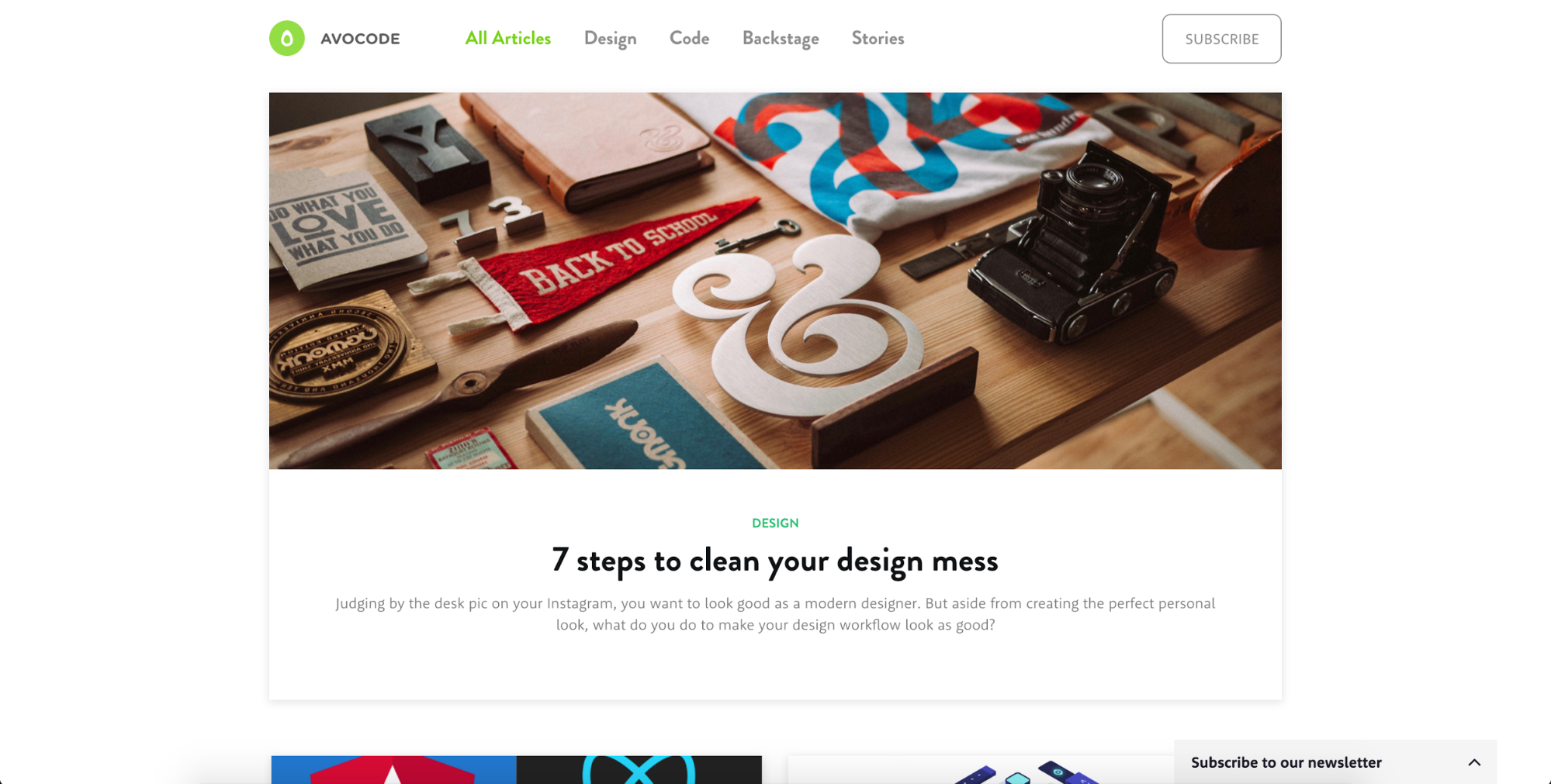This screenshot has width=1551, height=784.
Task: Open '7 steps to clean your design mess'
Action: tap(775, 560)
